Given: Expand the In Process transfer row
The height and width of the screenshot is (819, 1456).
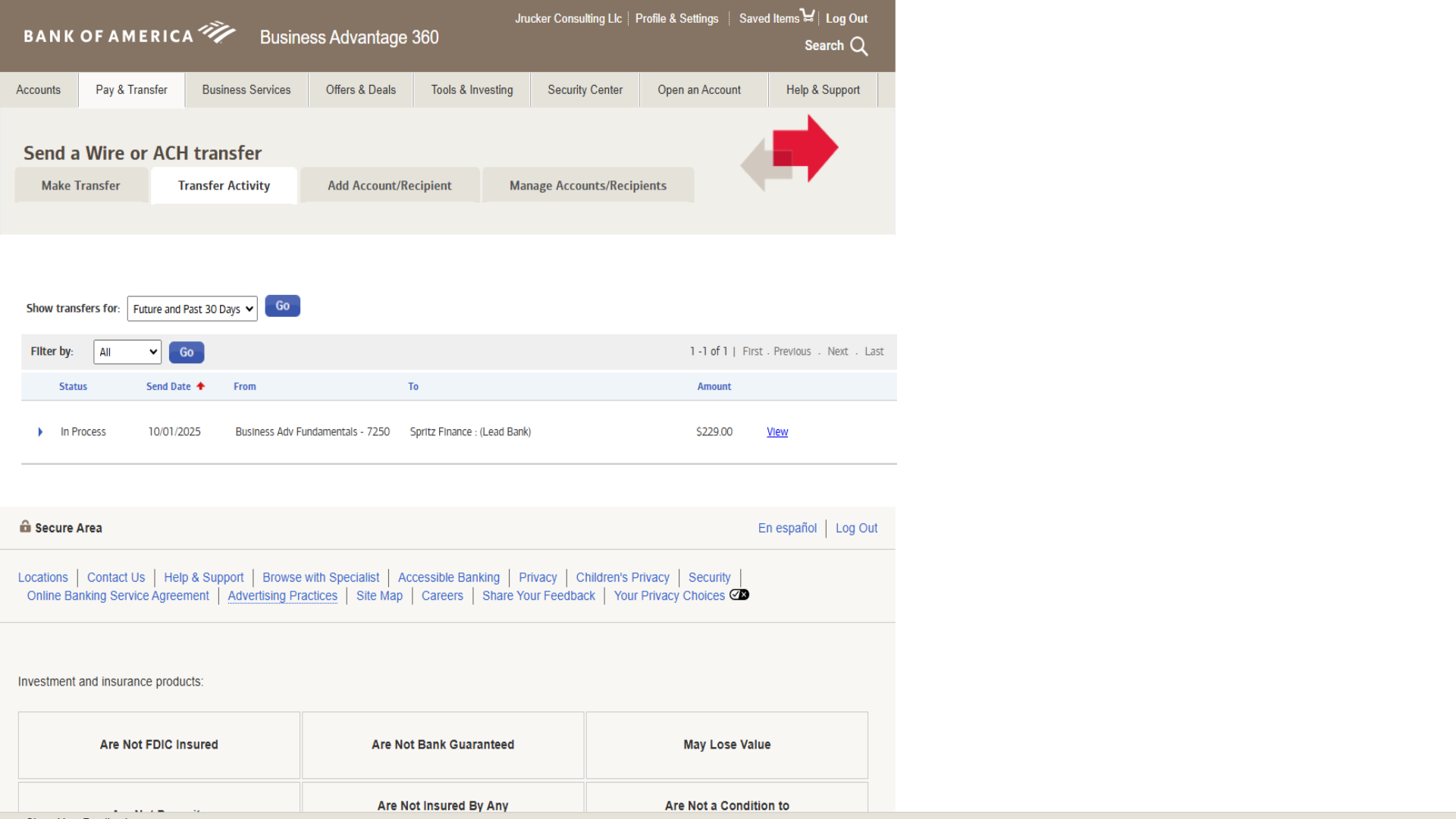Looking at the screenshot, I should [x=40, y=432].
